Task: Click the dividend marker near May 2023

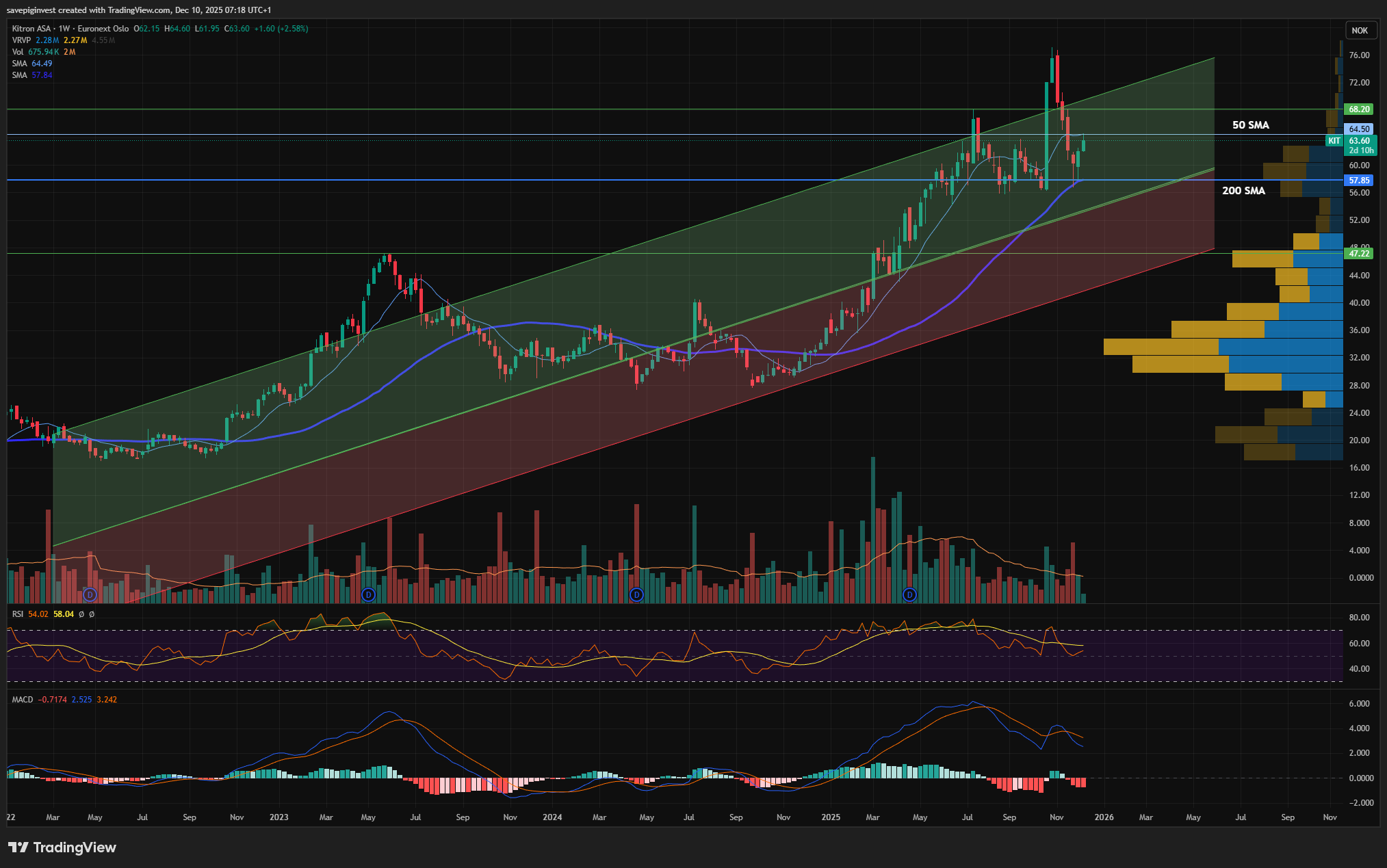Action: pyautogui.click(x=368, y=595)
